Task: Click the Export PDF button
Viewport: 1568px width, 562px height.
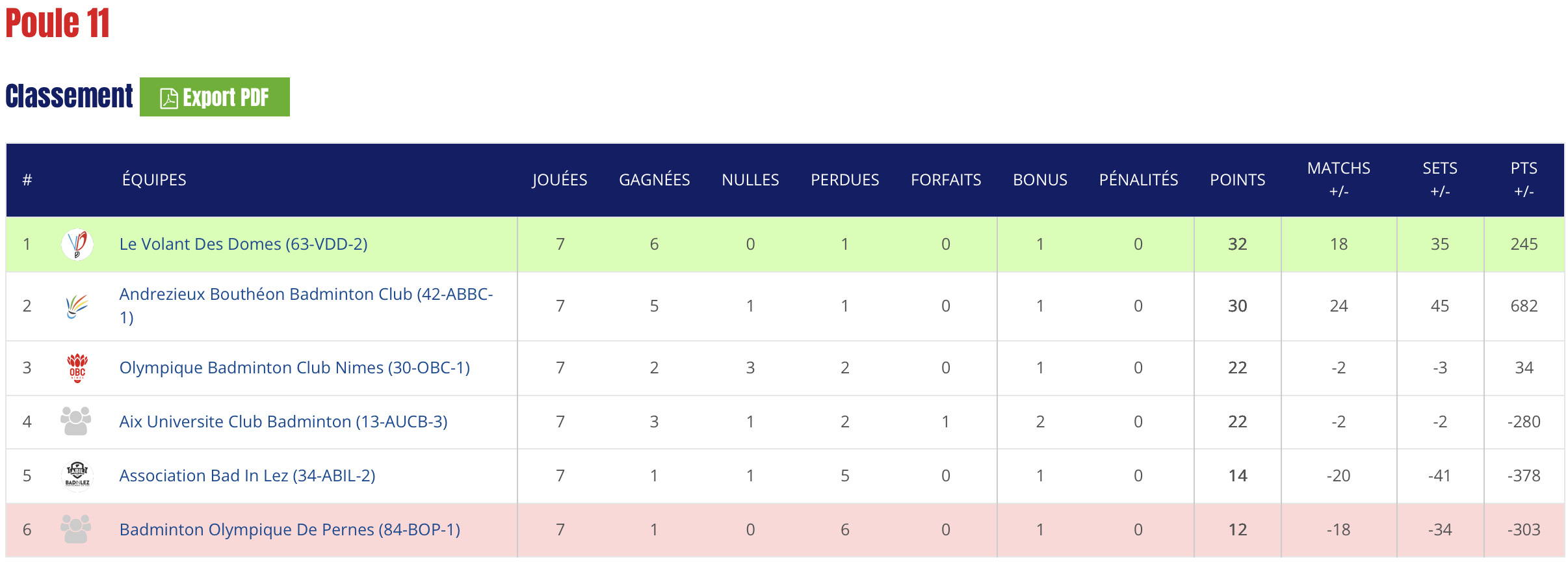Action: click(x=215, y=98)
